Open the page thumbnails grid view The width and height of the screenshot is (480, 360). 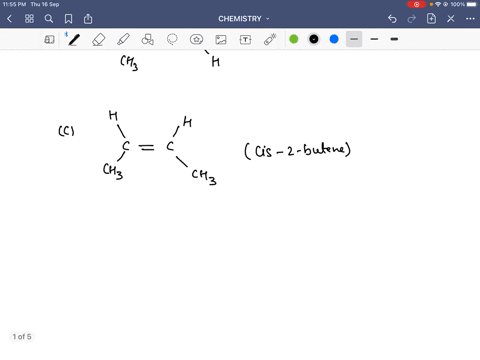(29, 19)
